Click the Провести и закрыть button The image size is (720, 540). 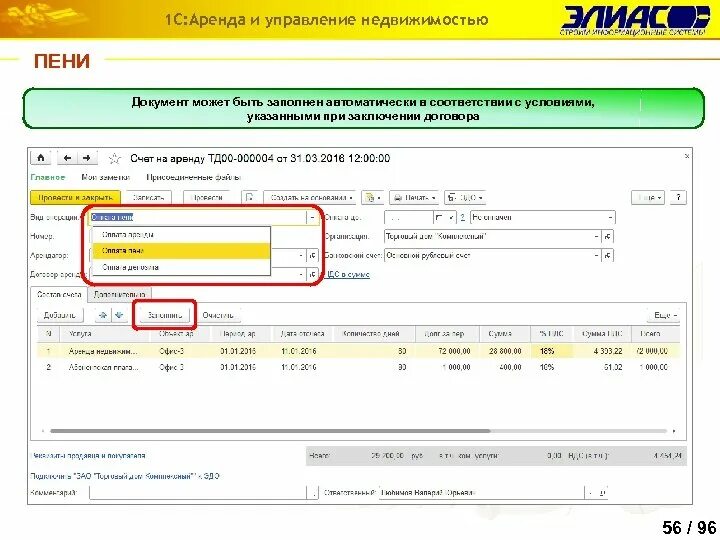(x=75, y=197)
